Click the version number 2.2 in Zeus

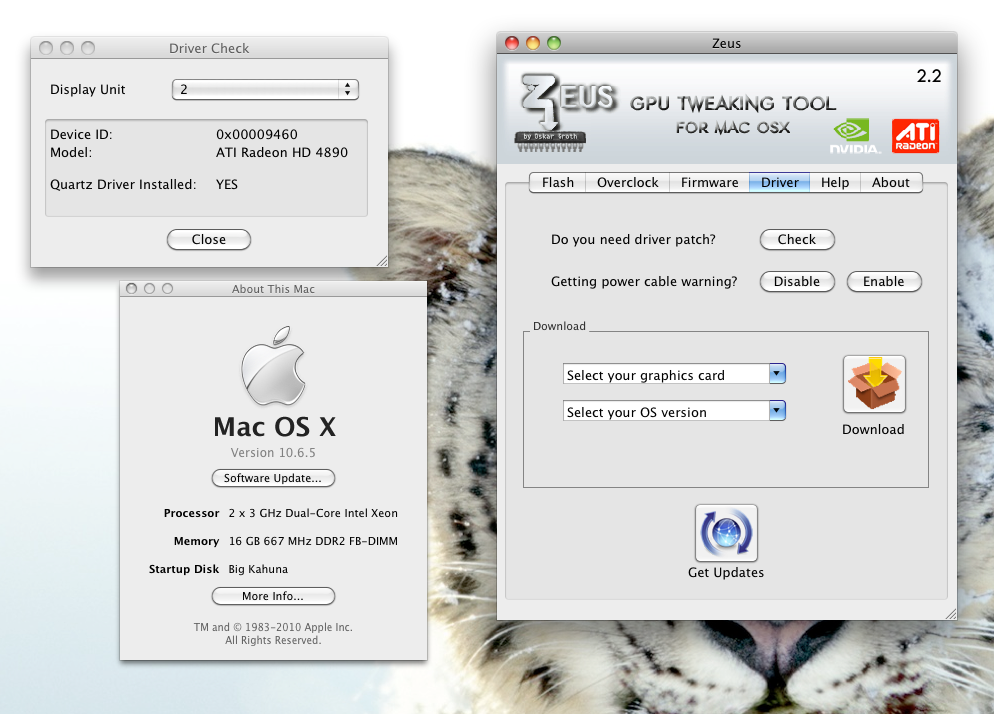(929, 76)
